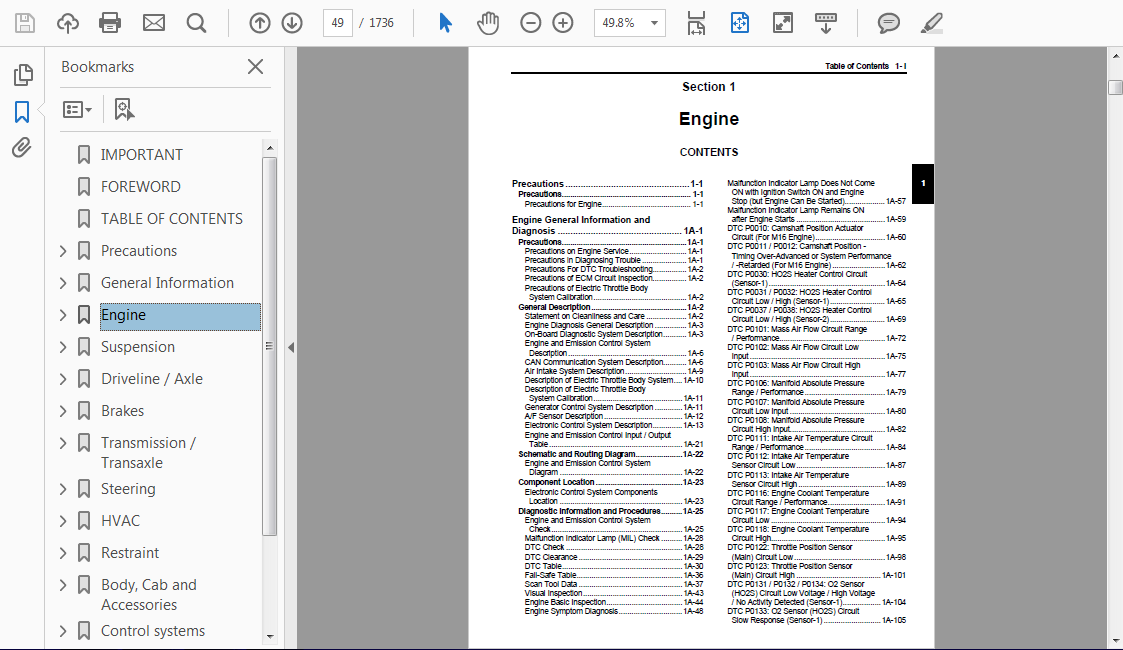Add a comment with speech bubble icon
1123x650 pixels.
(x=888, y=23)
